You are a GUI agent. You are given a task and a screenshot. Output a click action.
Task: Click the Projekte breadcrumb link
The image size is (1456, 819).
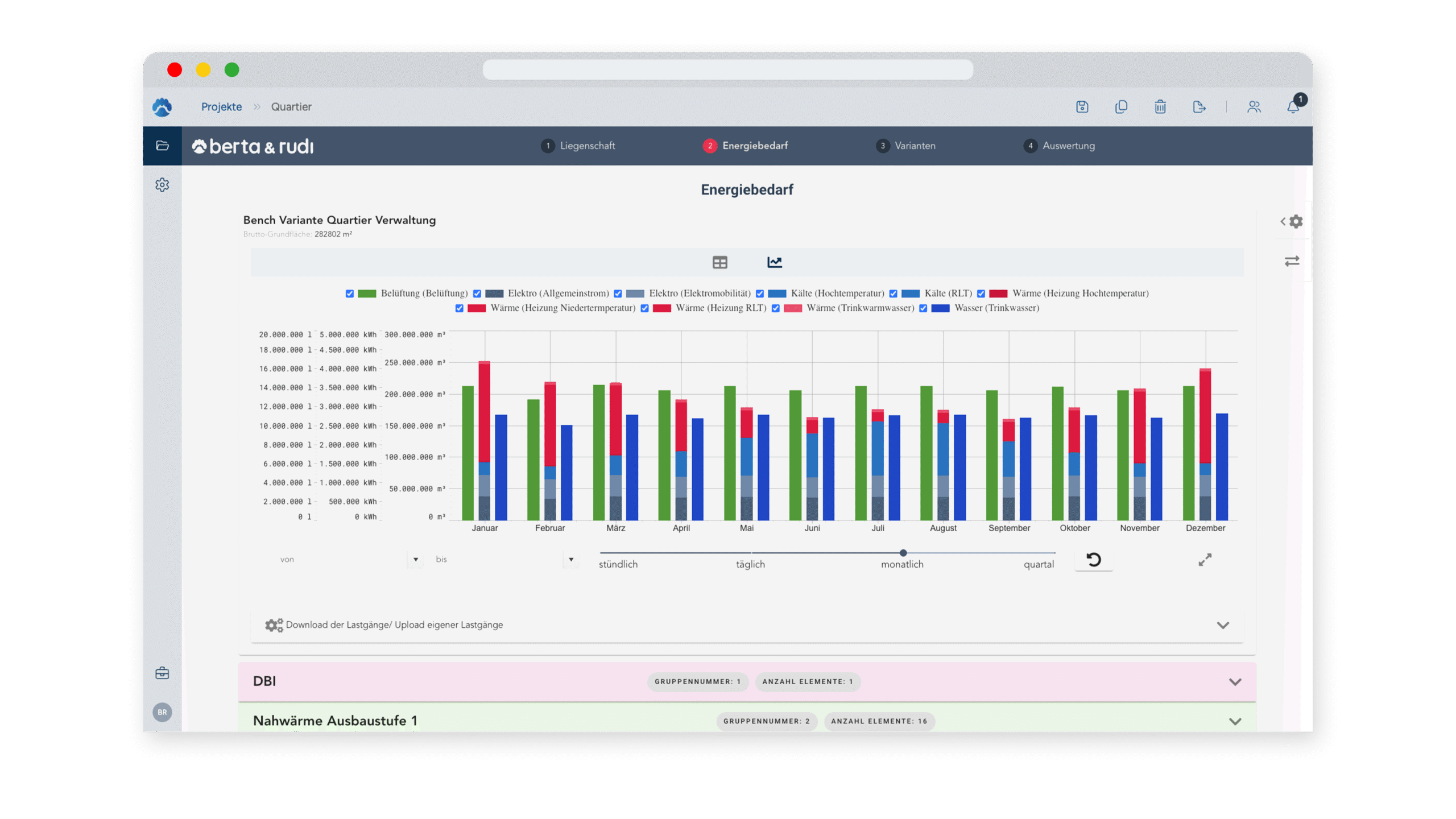pyautogui.click(x=221, y=107)
